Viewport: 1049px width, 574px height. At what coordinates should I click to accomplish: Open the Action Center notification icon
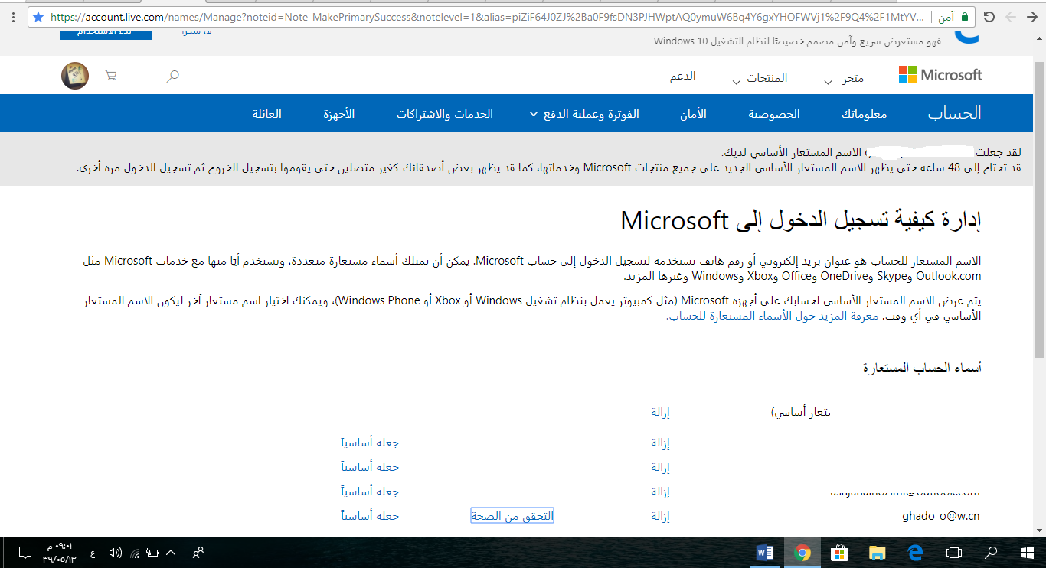(24, 553)
